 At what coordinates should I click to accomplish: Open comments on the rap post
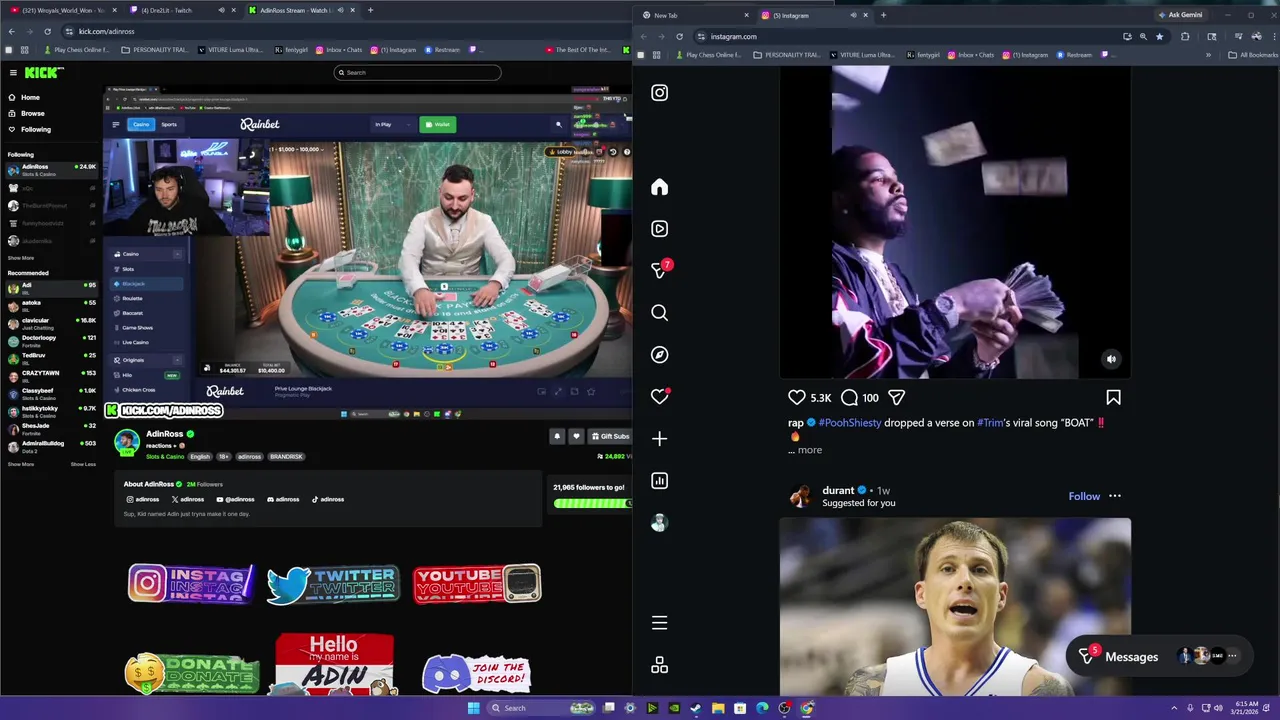click(x=849, y=397)
